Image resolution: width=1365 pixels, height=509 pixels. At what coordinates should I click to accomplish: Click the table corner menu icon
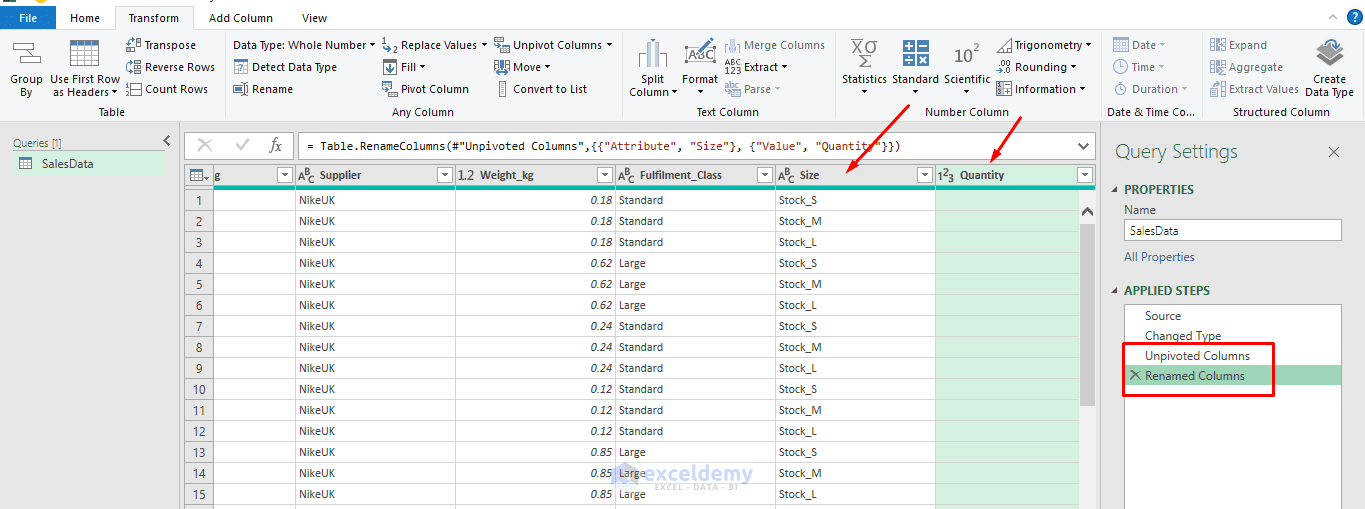pos(199,175)
